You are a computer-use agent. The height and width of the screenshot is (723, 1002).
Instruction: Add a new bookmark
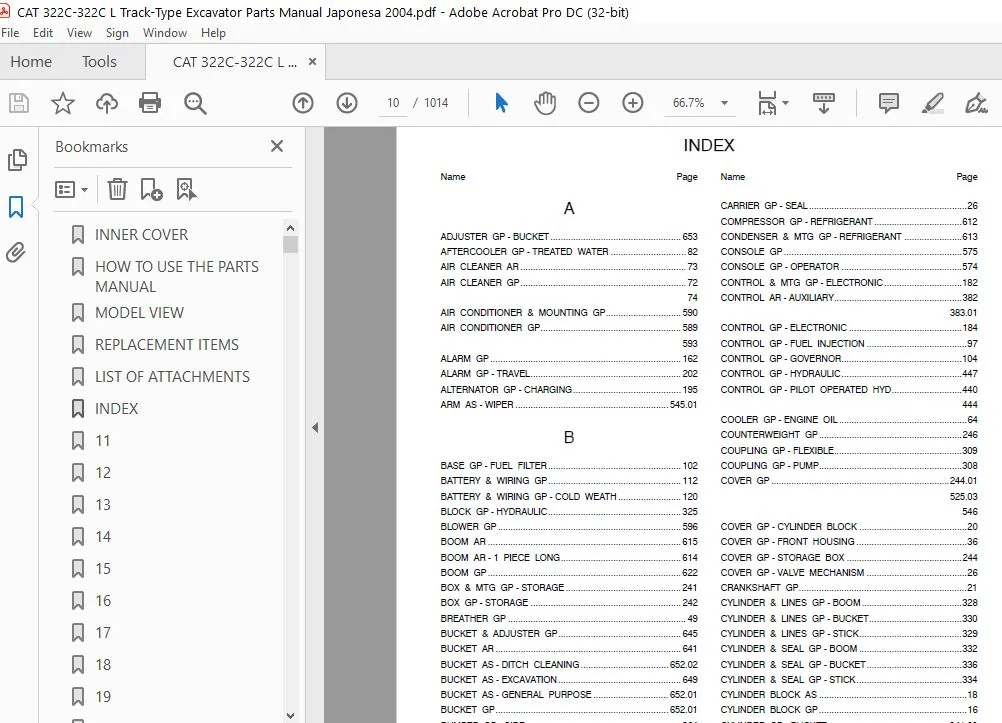point(151,189)
